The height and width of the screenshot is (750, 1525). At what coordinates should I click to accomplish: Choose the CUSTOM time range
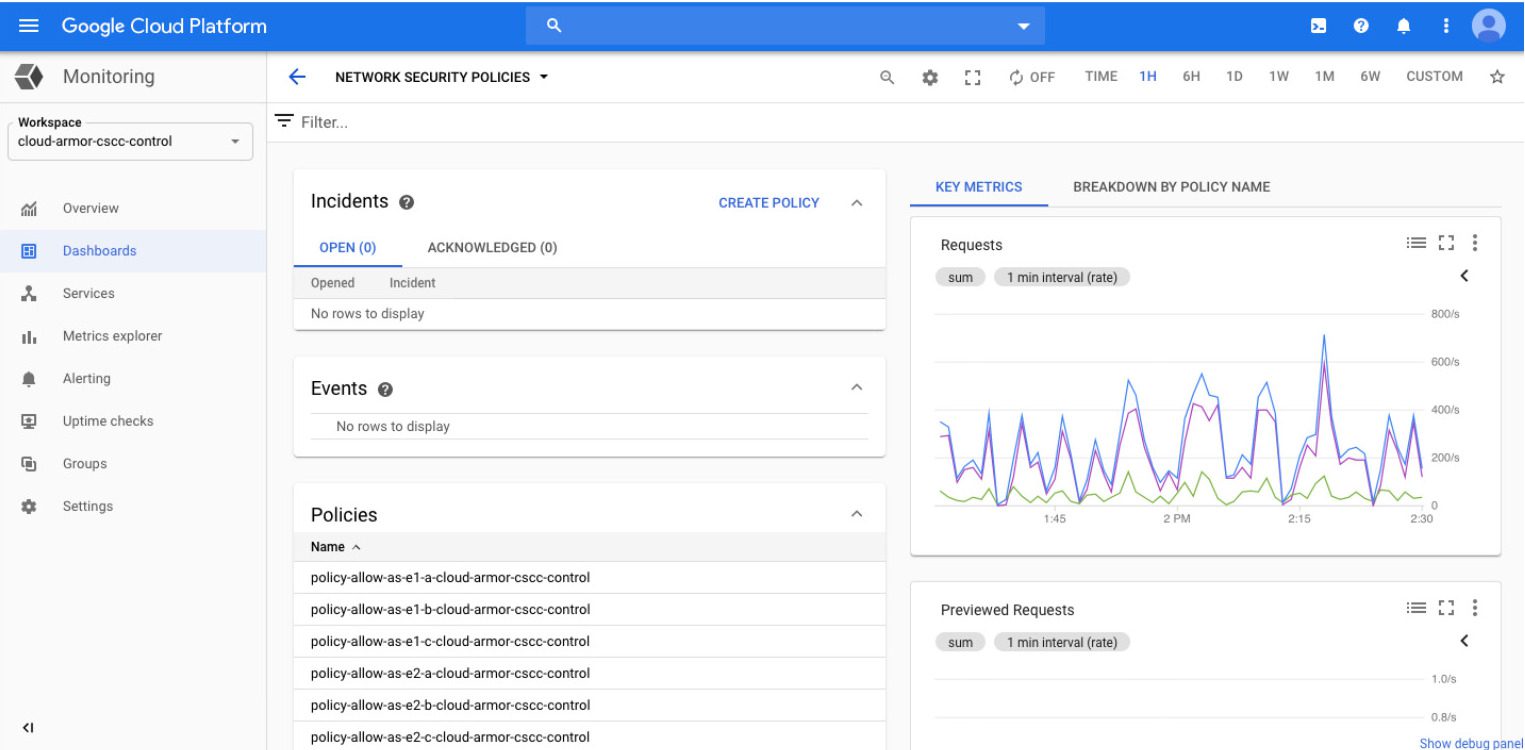[x=1434, y=76]
